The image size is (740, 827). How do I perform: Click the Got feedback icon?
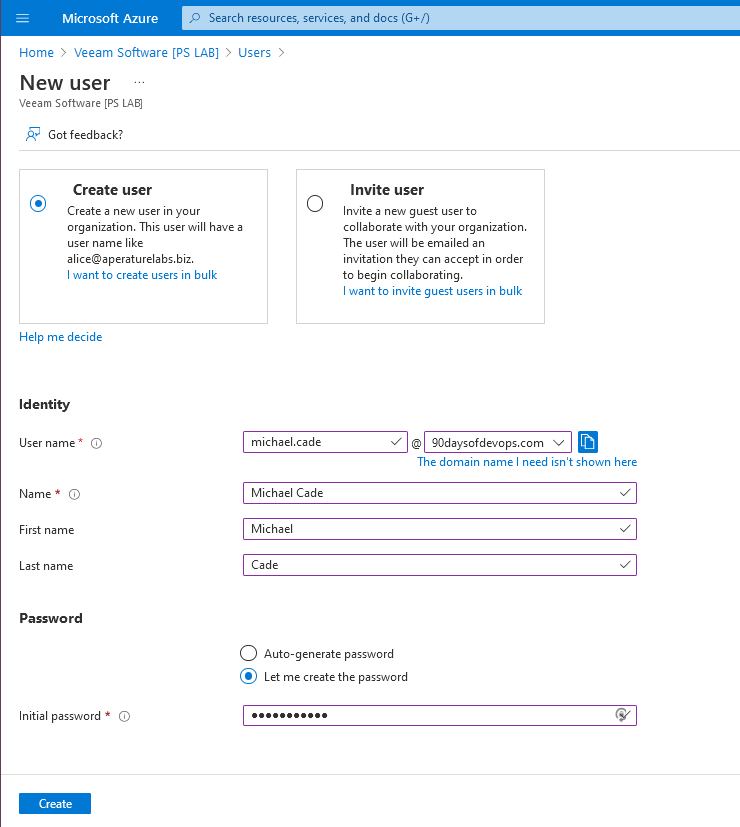(33, 134)
